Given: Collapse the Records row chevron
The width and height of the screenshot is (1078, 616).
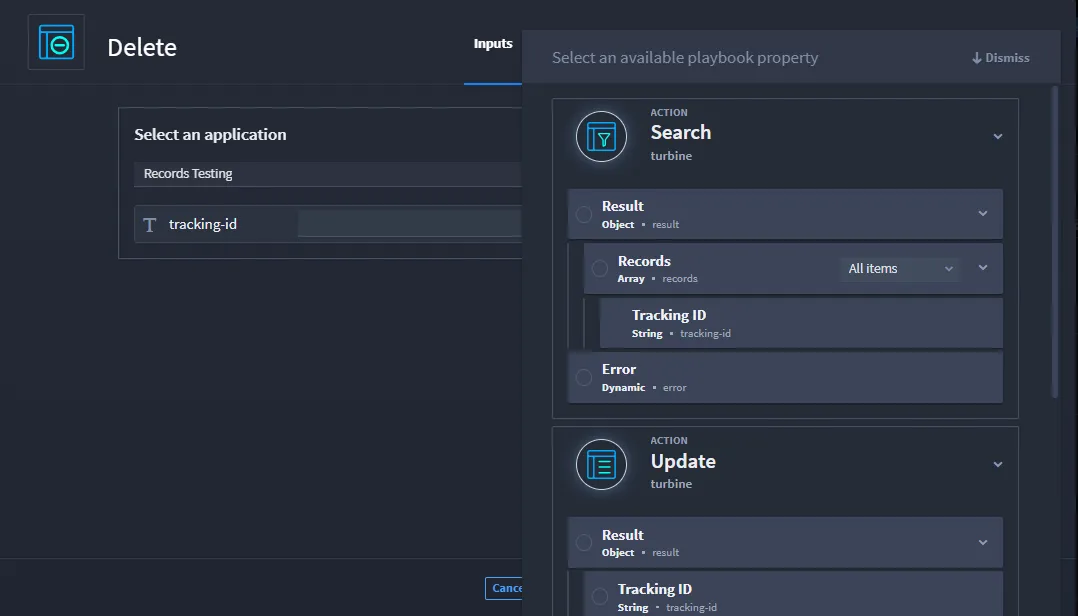Looking at the screenshot, I should click(983, 267).
